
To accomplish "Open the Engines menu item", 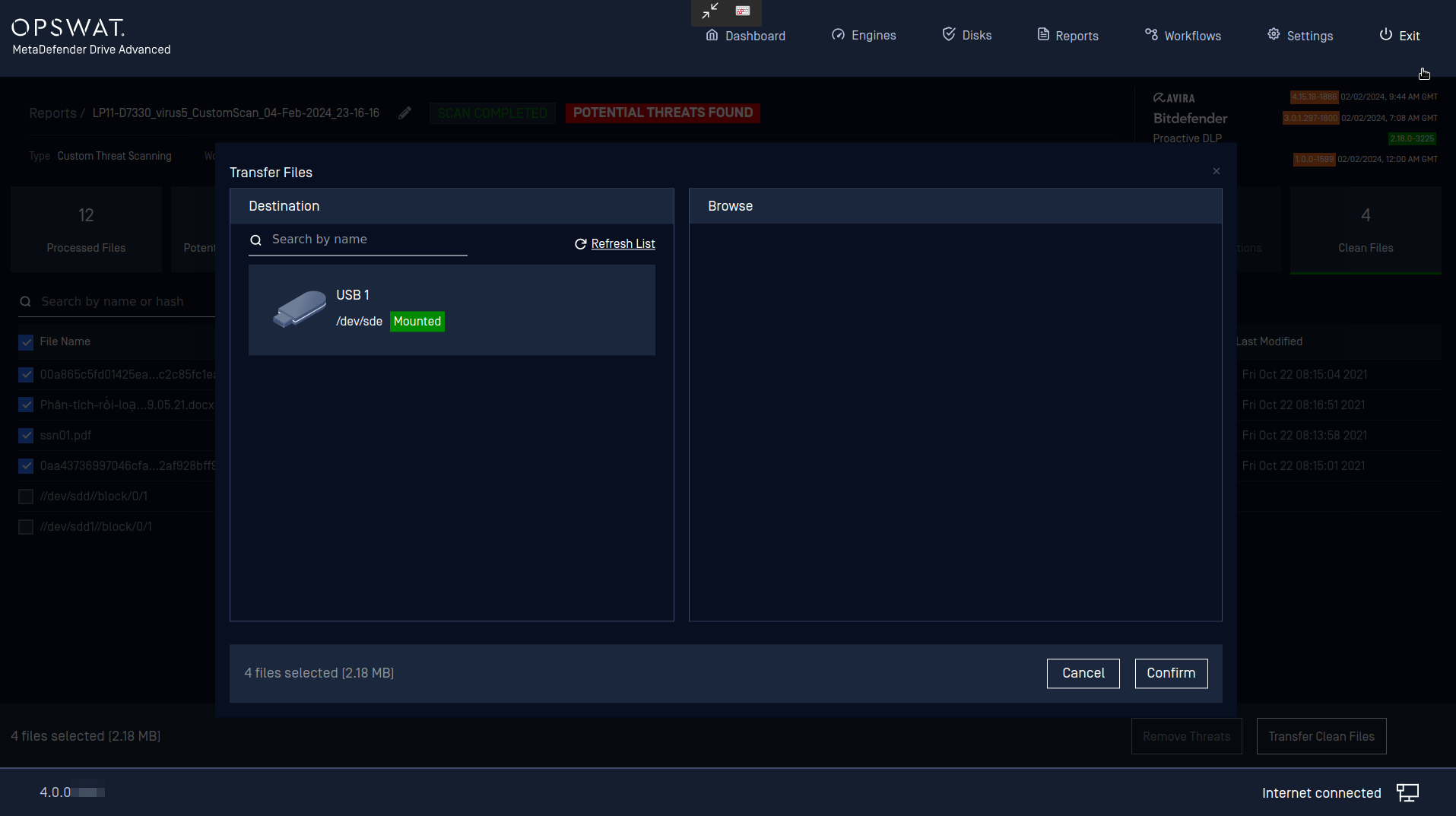I will point(864,35).
